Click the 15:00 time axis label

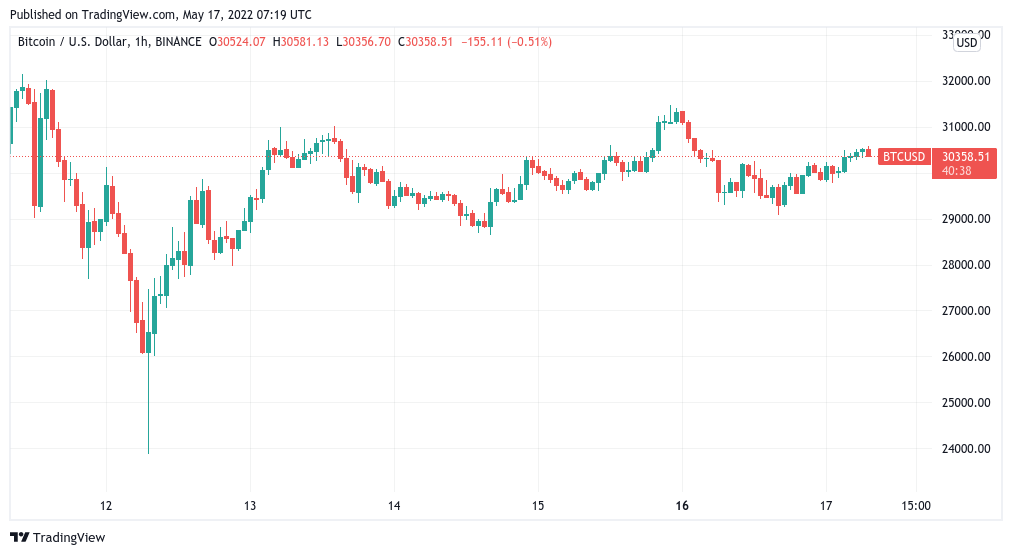click(x=916, y=505)
